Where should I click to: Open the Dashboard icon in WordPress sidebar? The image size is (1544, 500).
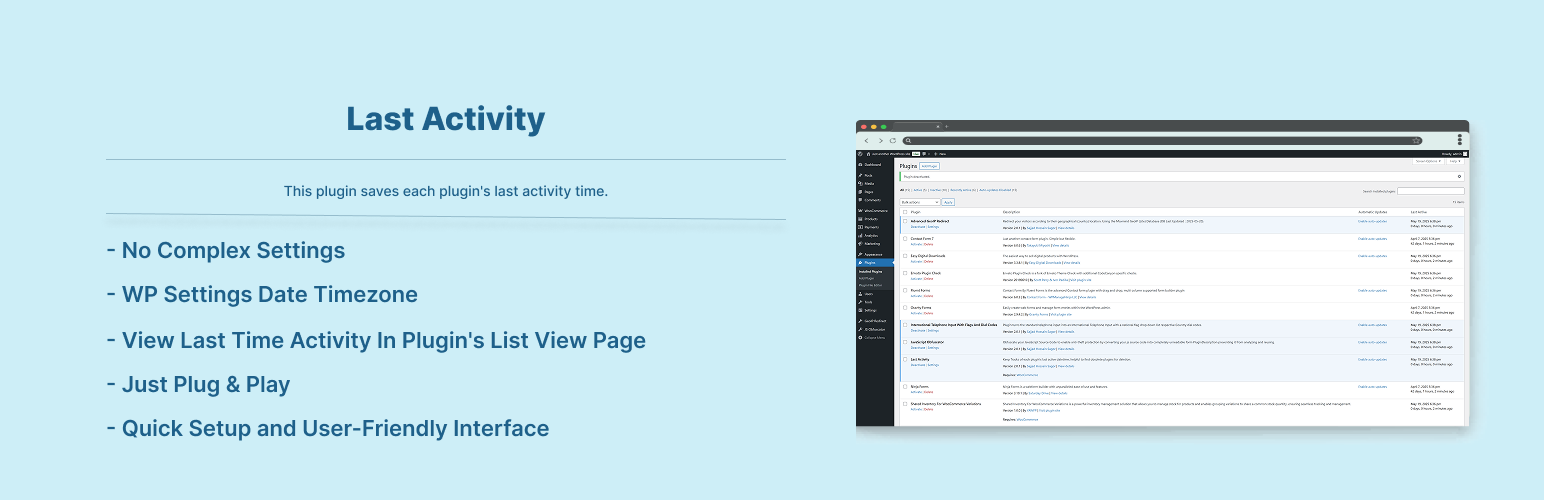(860, 165)
